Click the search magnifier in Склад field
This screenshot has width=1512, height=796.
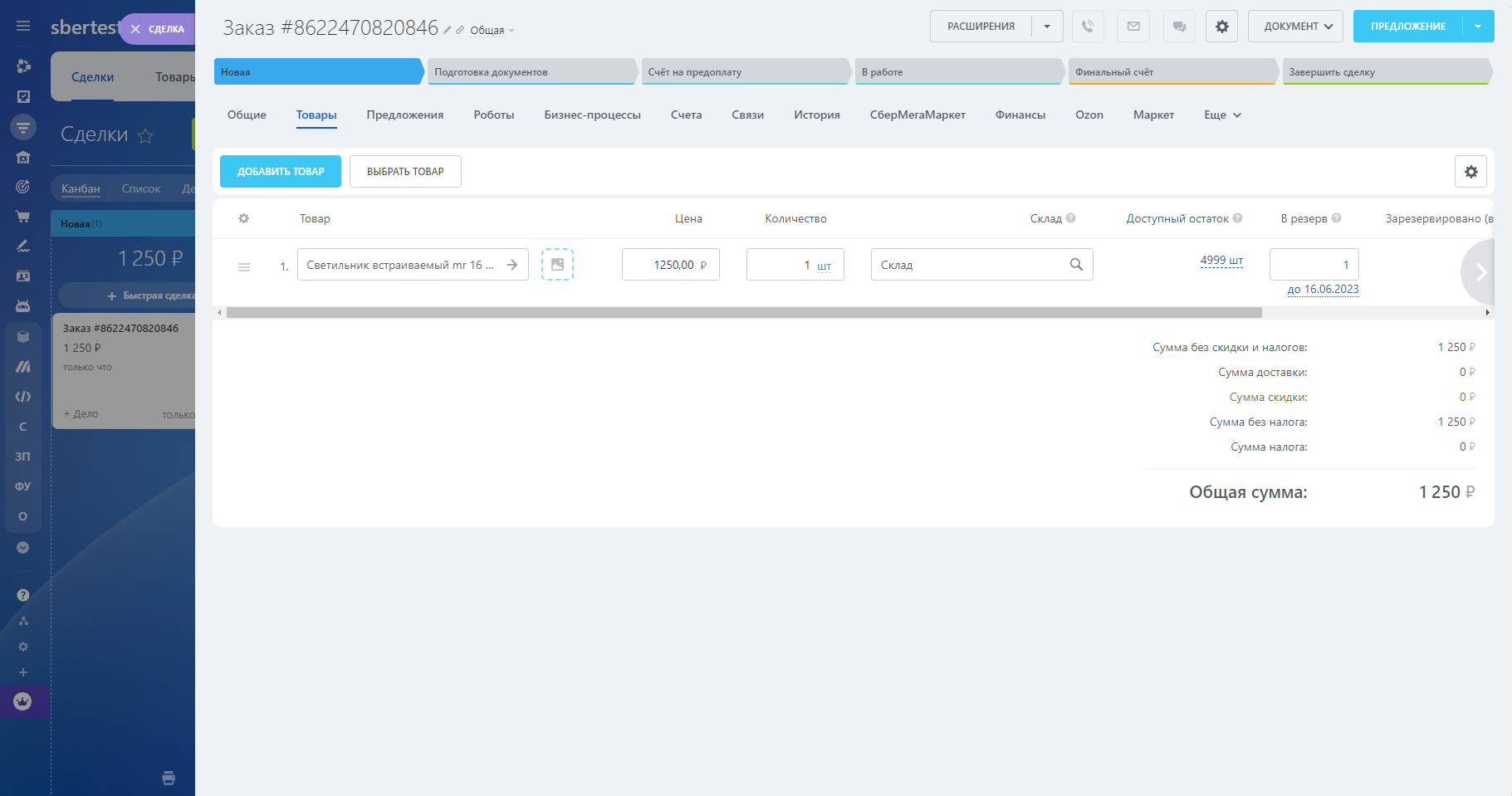point(1076,265)
